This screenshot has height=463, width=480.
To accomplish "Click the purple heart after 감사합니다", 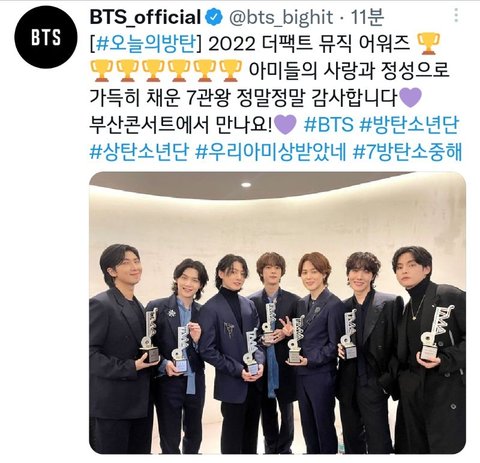I will [410, 98].
